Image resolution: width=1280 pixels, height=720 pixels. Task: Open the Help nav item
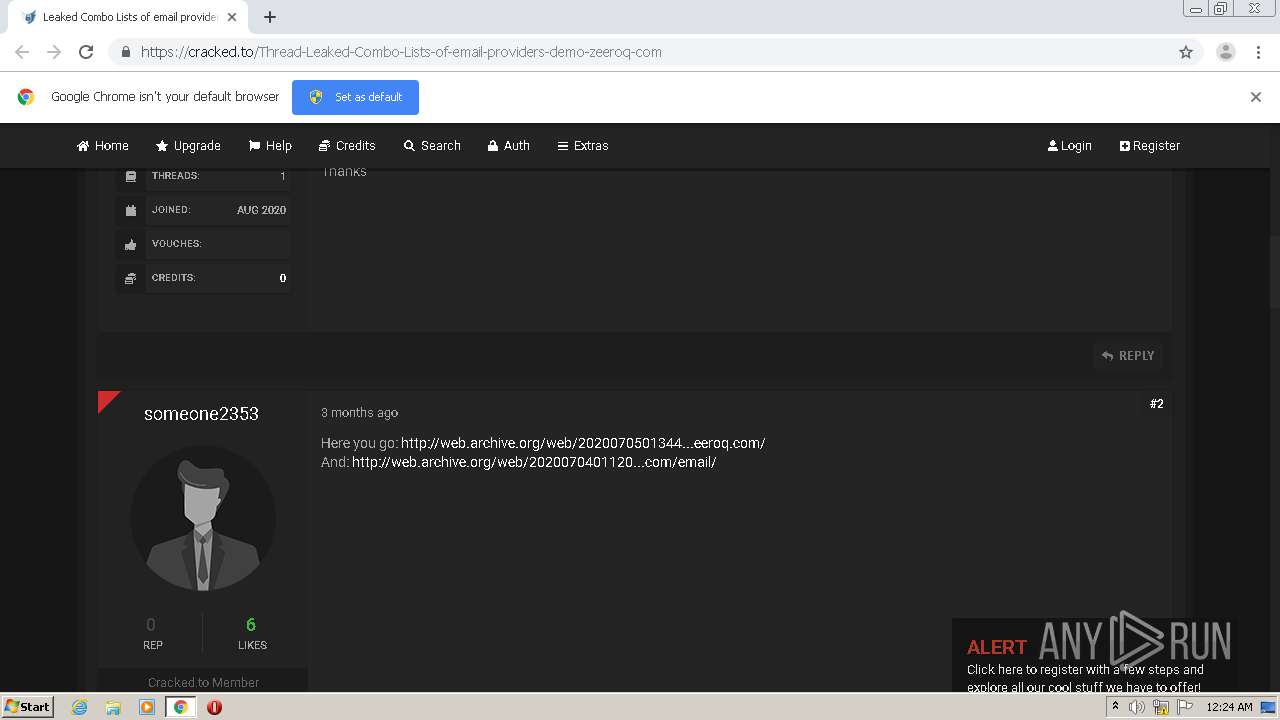(270, 145)
